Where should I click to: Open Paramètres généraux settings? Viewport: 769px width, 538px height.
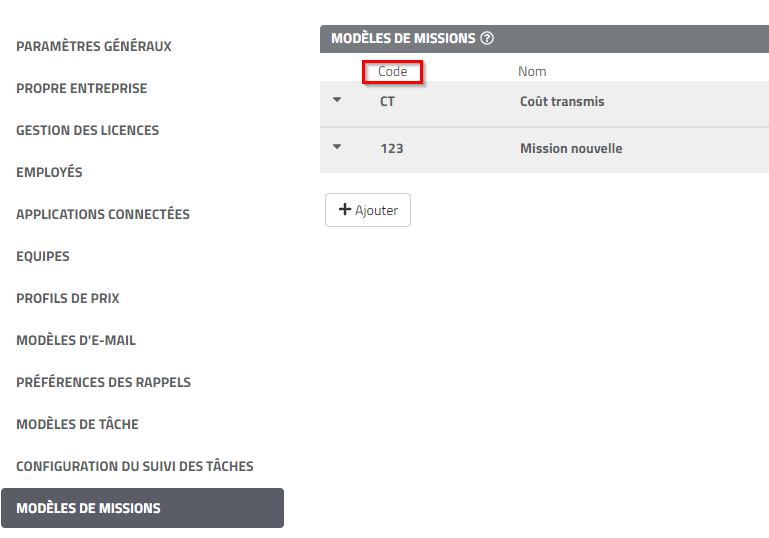94,46
